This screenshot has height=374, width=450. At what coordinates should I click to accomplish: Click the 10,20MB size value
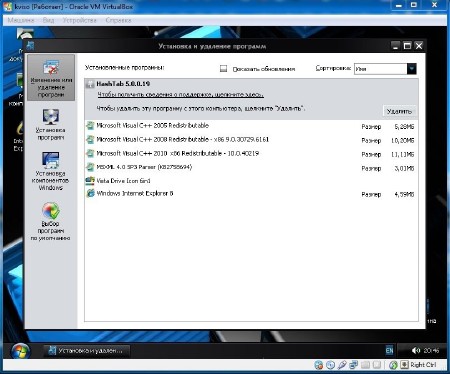(x=402, y=141)
